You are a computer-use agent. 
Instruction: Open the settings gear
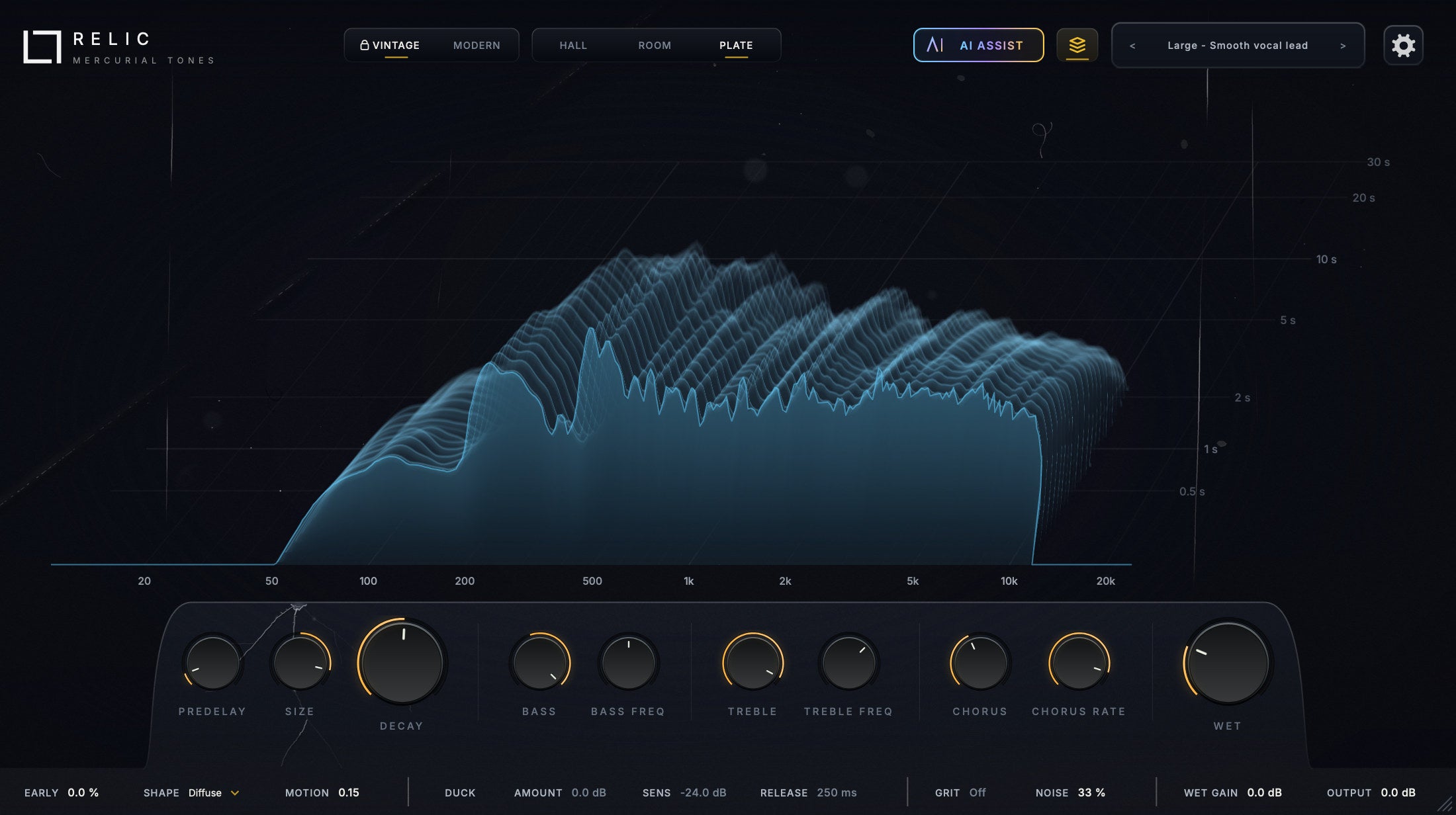(x=1403, y=46)
